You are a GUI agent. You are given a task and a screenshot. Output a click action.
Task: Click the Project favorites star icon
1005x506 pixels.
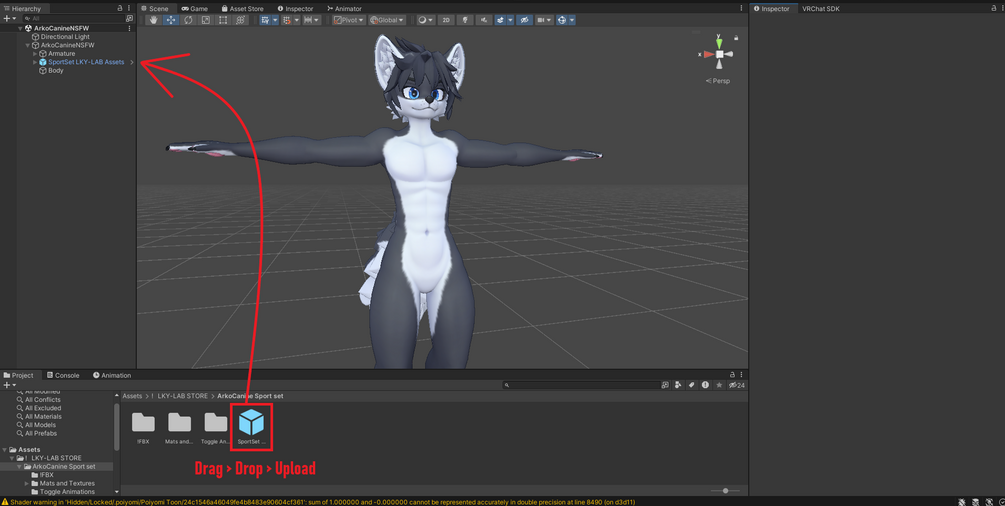coord(719,385)
